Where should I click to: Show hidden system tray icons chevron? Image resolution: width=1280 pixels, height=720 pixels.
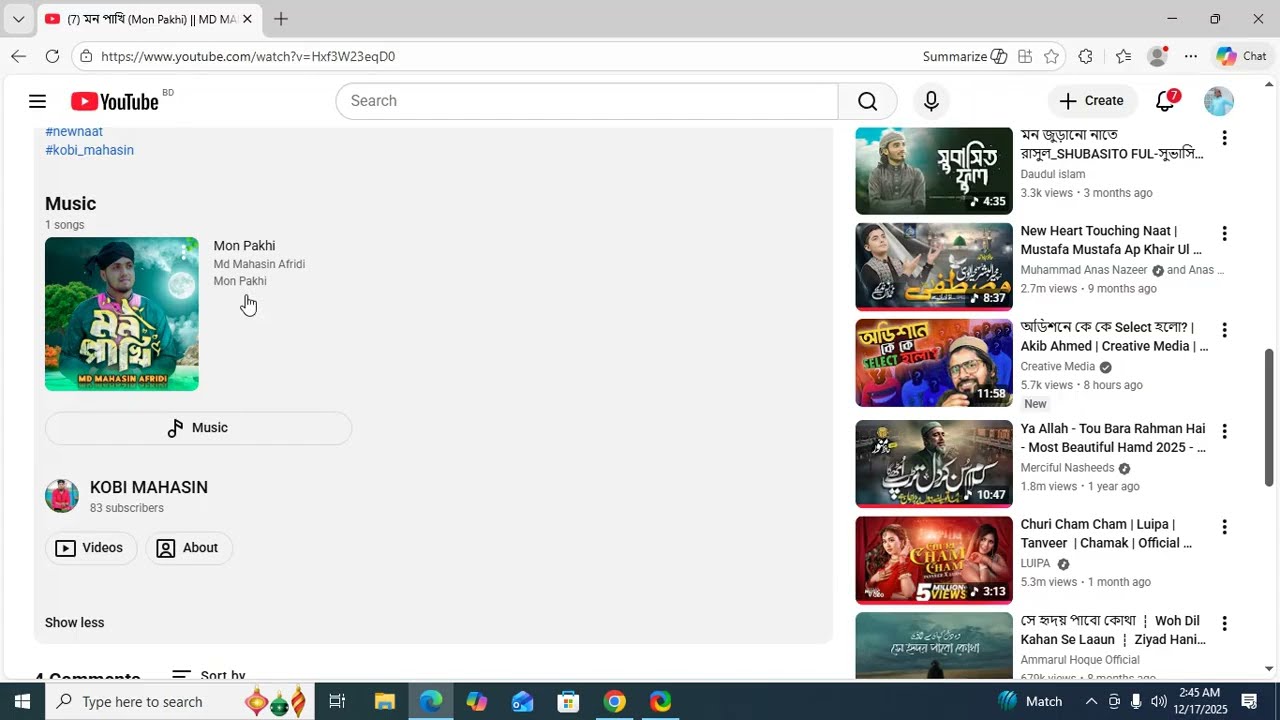point(1091,701)
